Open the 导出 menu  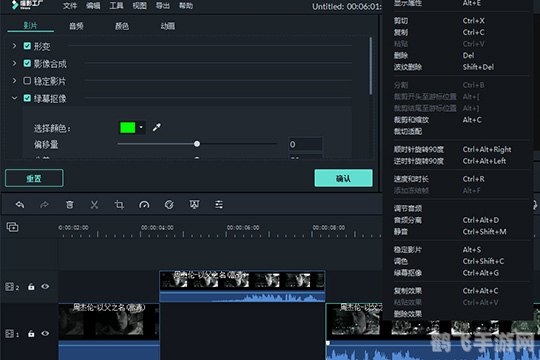163,6
